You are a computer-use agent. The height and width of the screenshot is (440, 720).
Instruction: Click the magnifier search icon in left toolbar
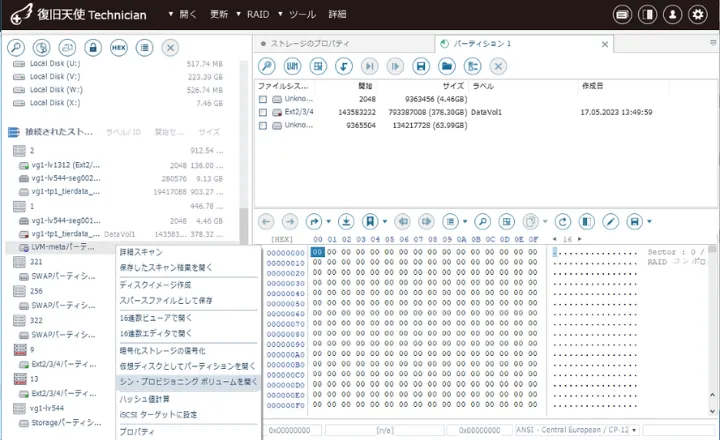click(x=16, y=47)
